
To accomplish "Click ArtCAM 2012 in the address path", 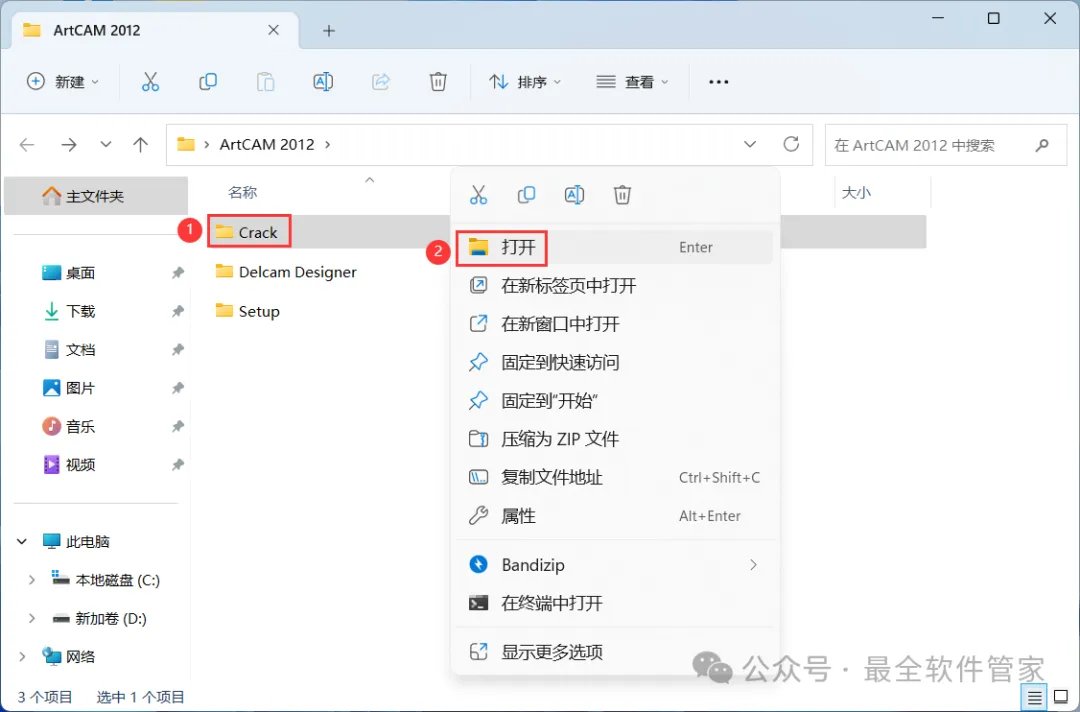I will point(267,145).
